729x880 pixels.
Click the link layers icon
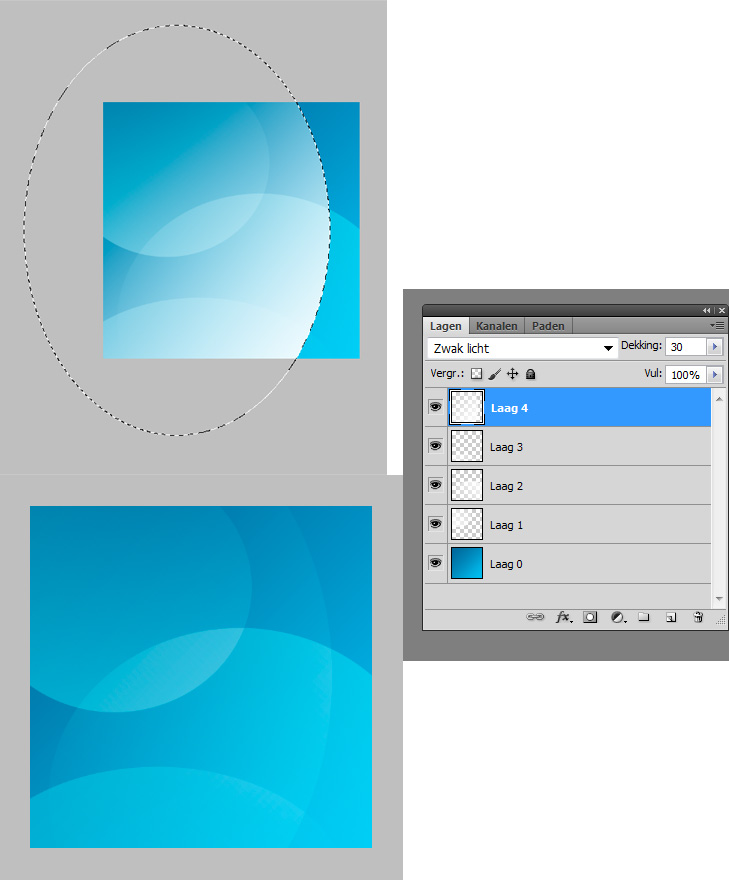(535, 617)
